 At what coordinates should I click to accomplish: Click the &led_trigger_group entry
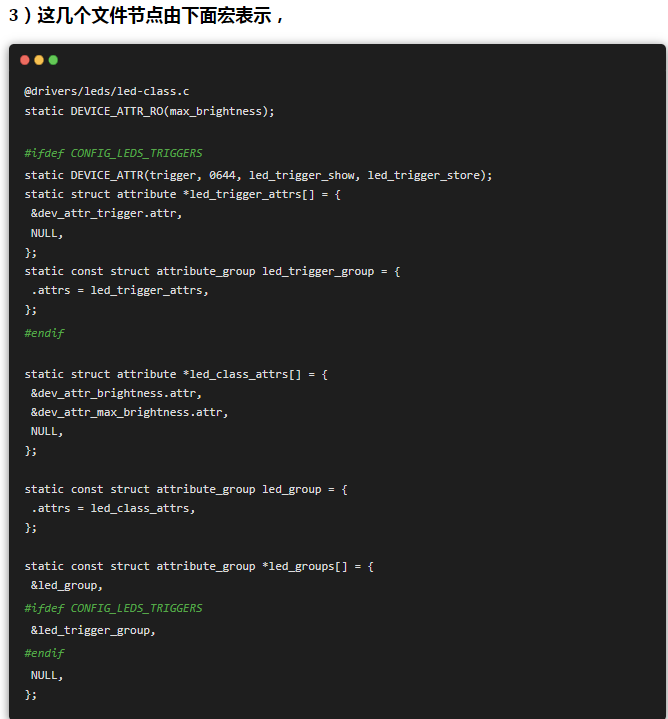click(93, 631)
